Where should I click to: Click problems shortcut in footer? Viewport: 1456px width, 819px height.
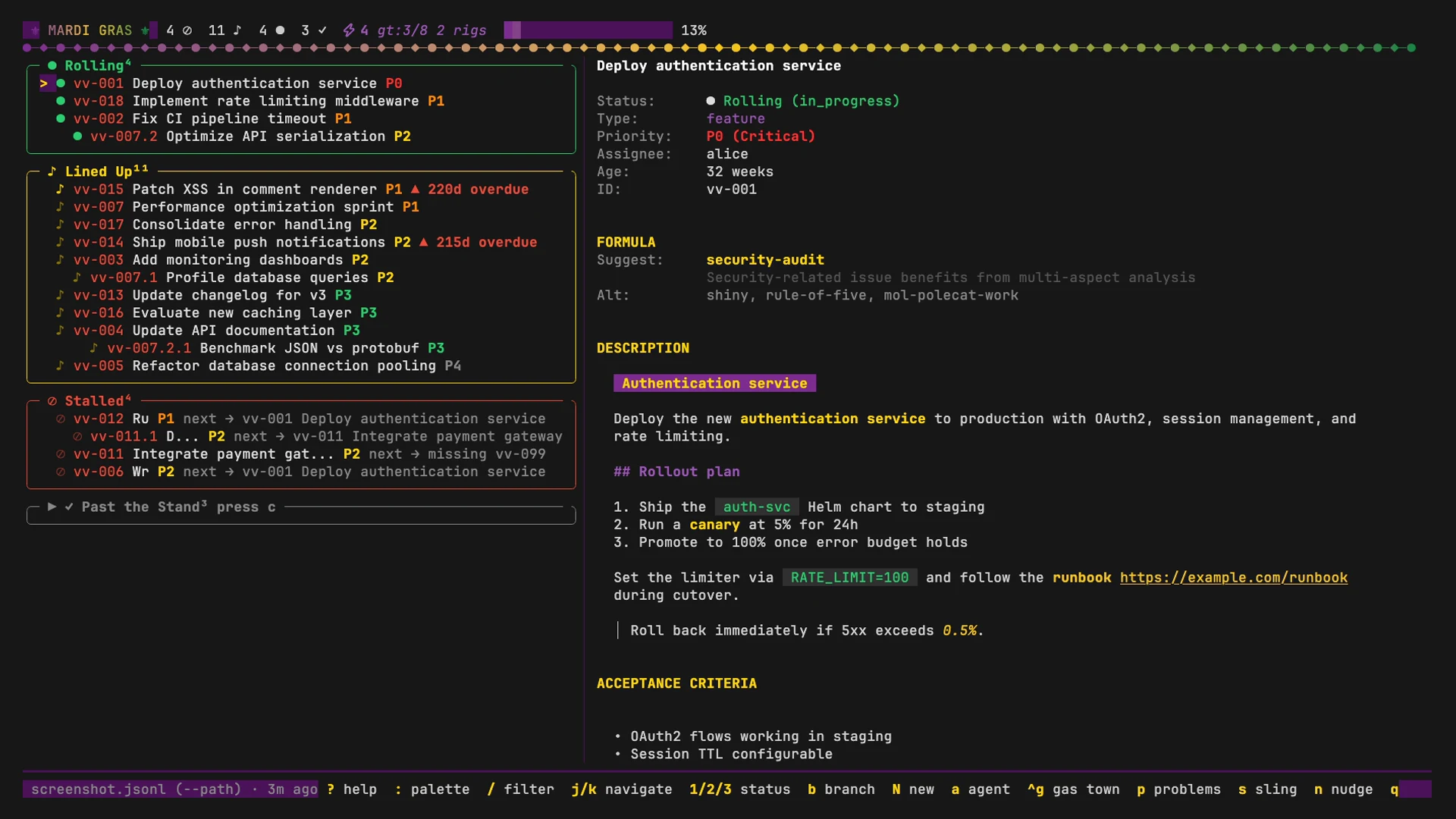[1179, 789]
